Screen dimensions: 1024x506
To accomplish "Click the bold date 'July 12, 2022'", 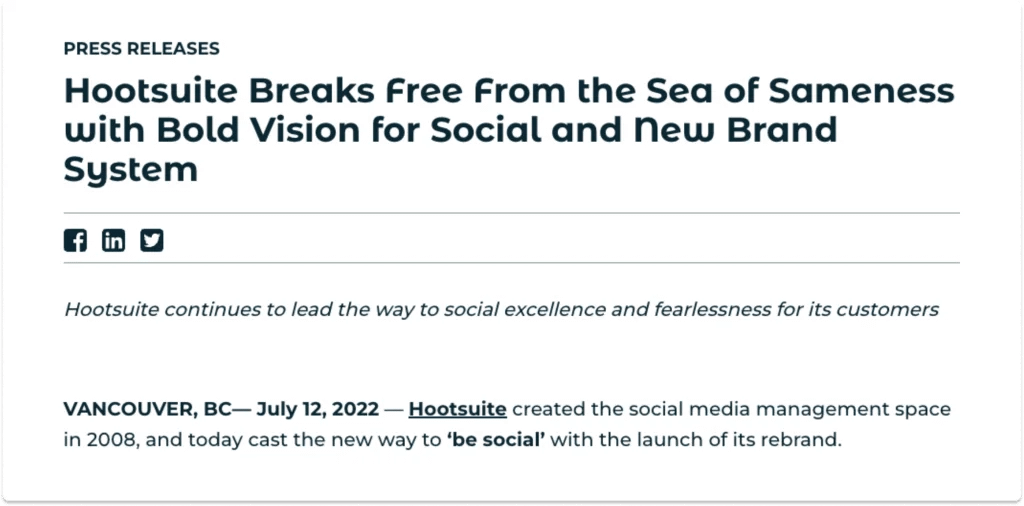I will point(317,409).
